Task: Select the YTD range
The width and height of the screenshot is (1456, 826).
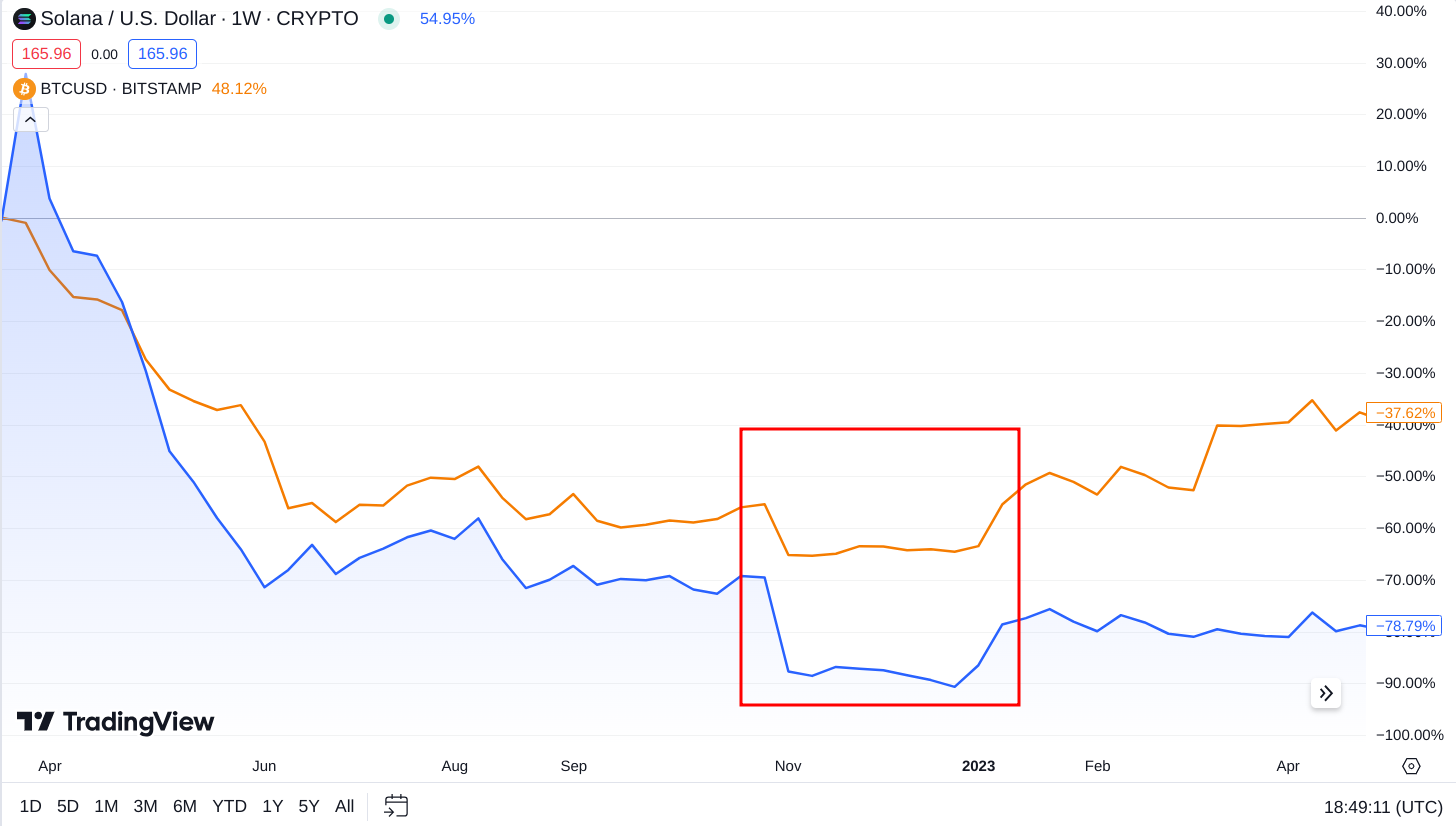Action: click(x=229, y=805)
